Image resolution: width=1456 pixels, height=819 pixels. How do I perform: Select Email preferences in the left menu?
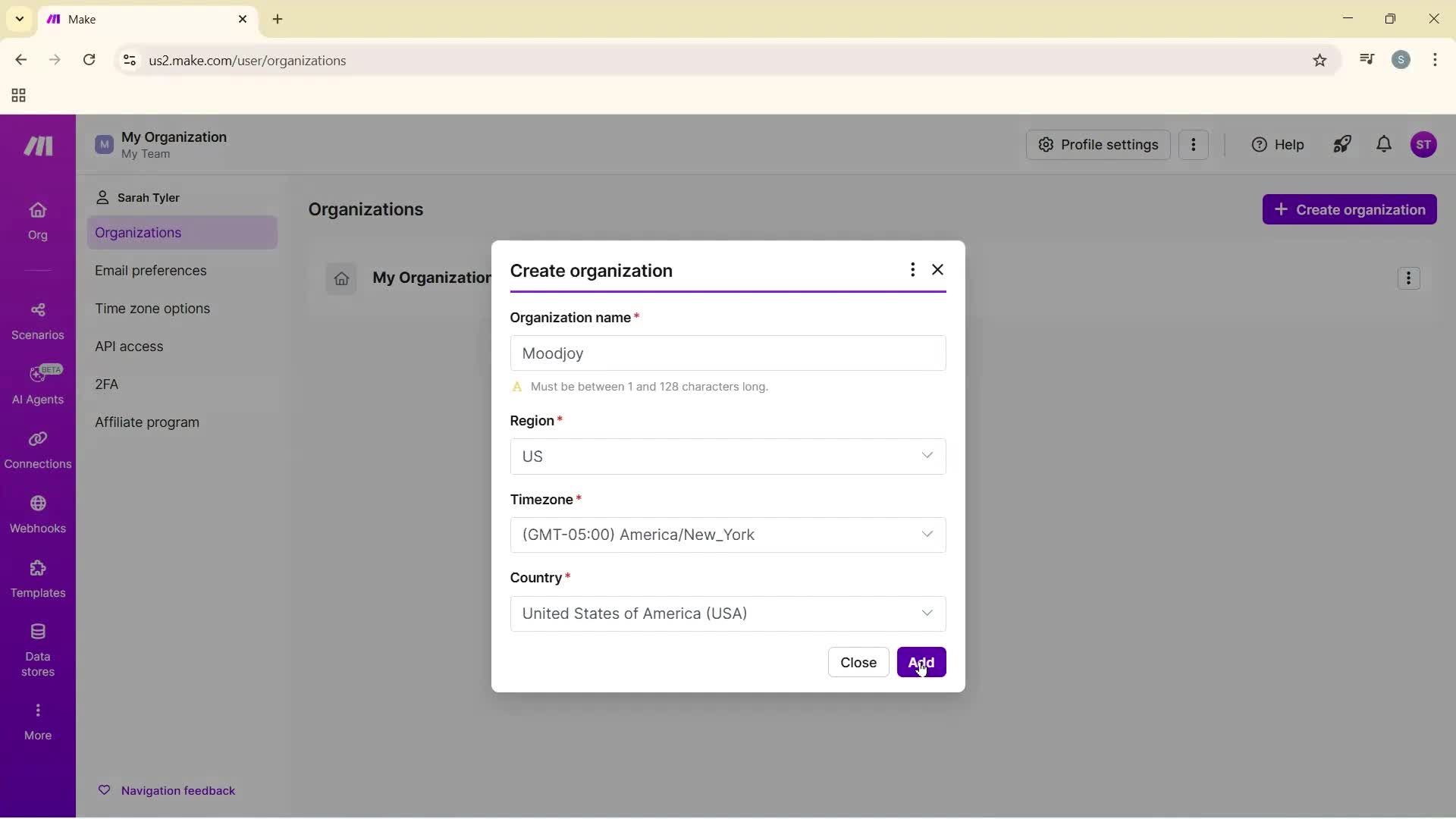151,271
